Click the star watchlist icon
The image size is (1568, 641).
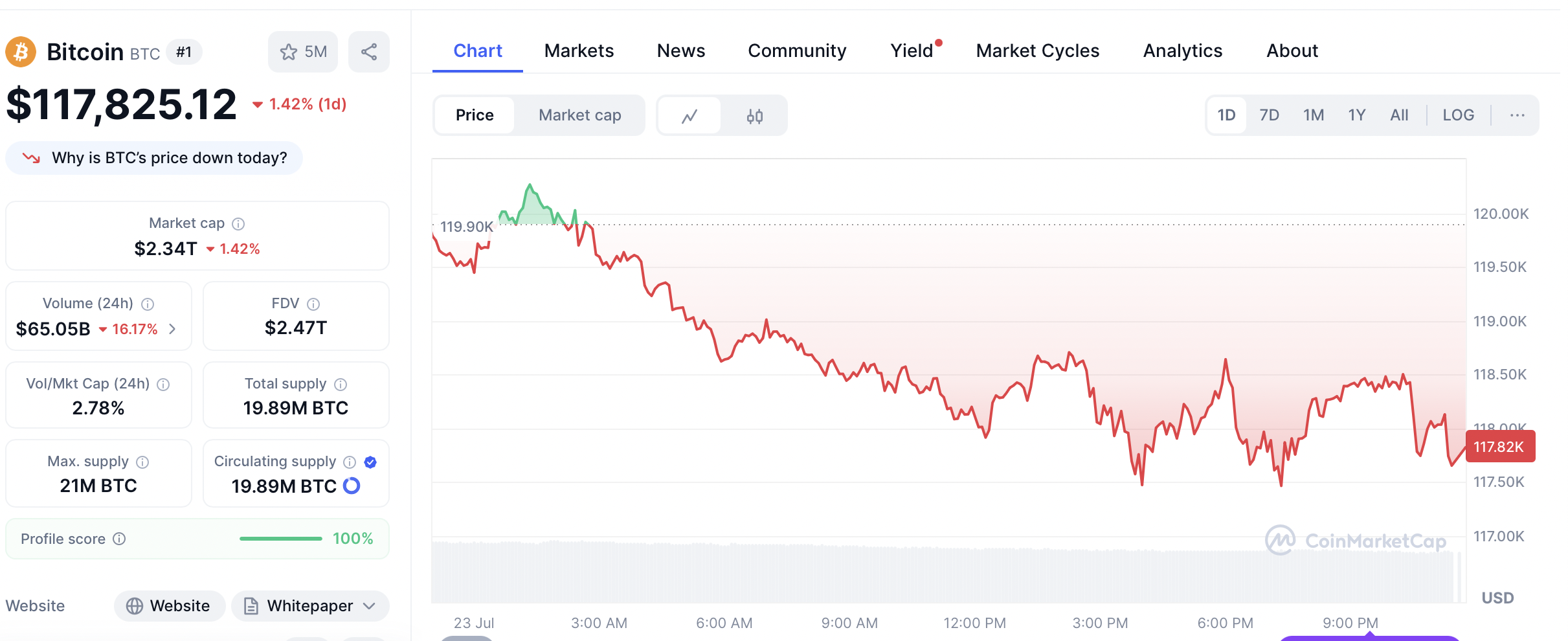[289, 52]
